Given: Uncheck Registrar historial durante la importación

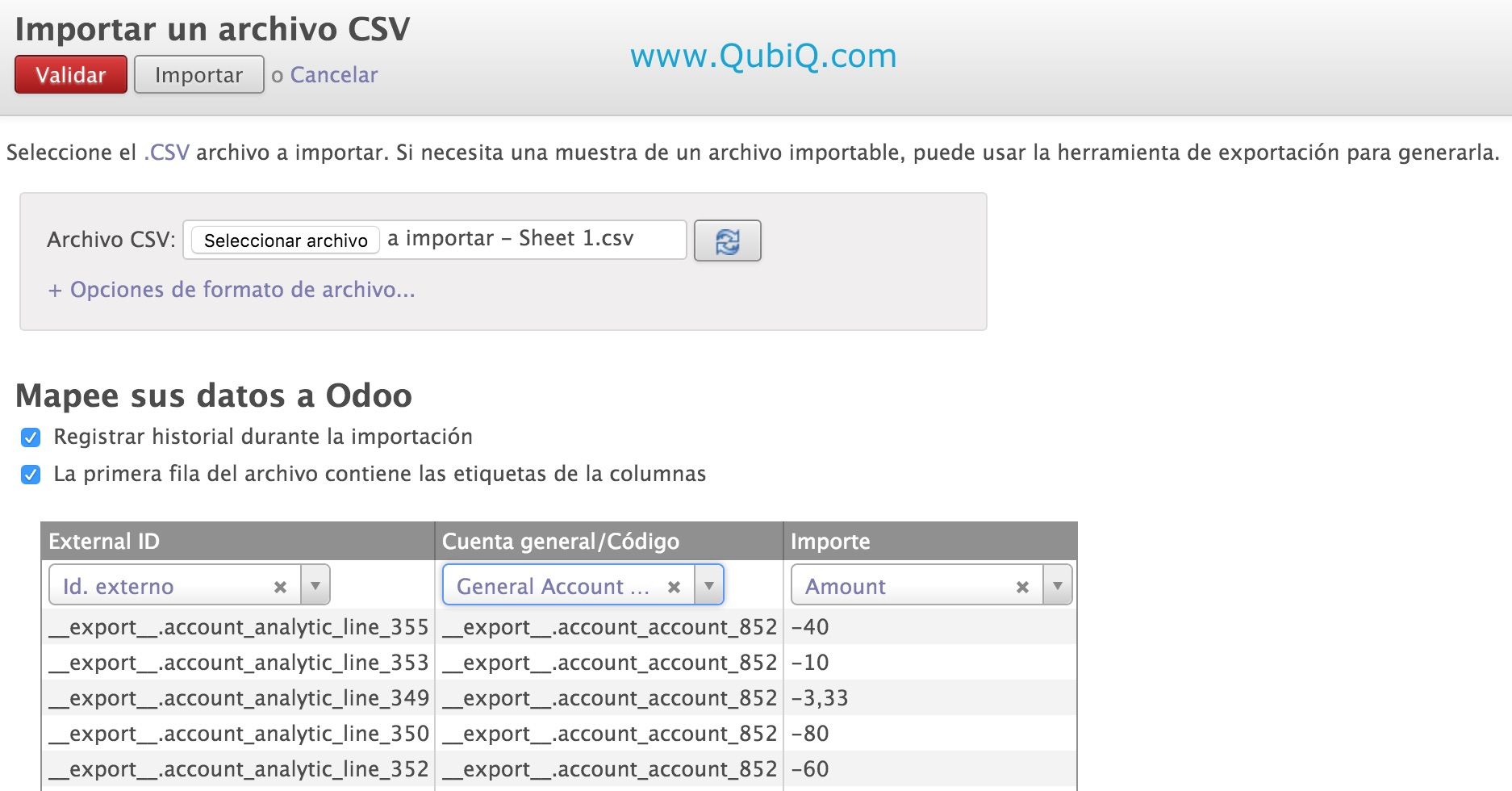Looking at the screenshot, I should click(x=31, y=437).
